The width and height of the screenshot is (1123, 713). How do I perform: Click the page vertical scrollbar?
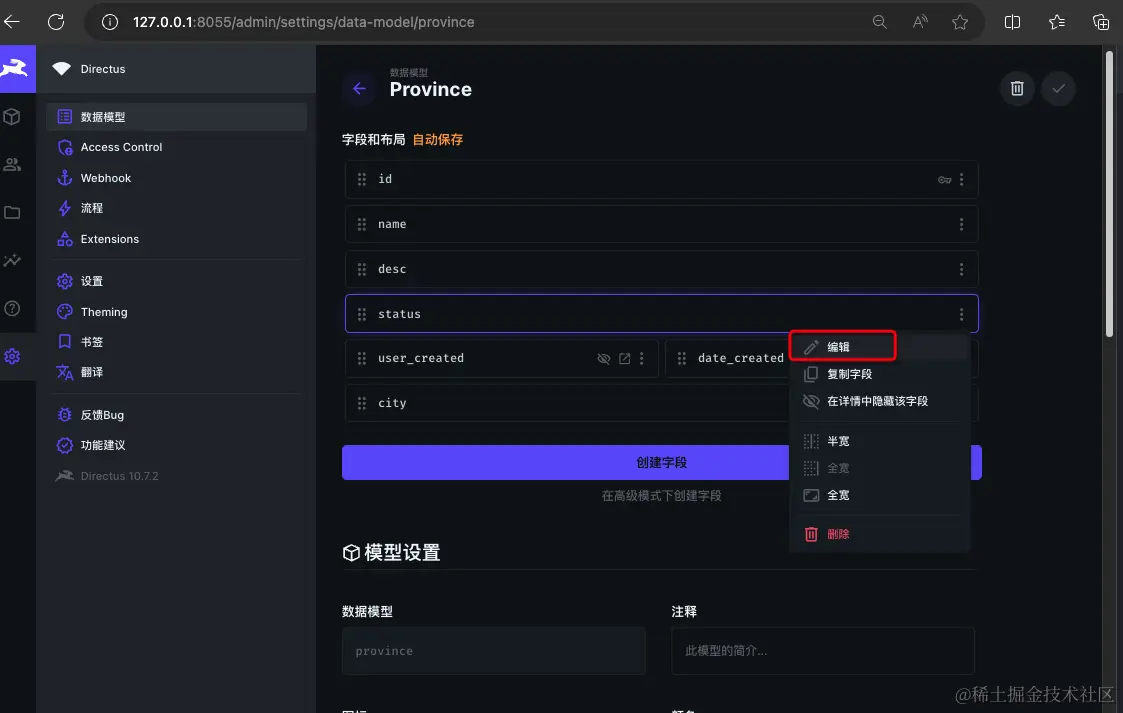point(1109,193)
